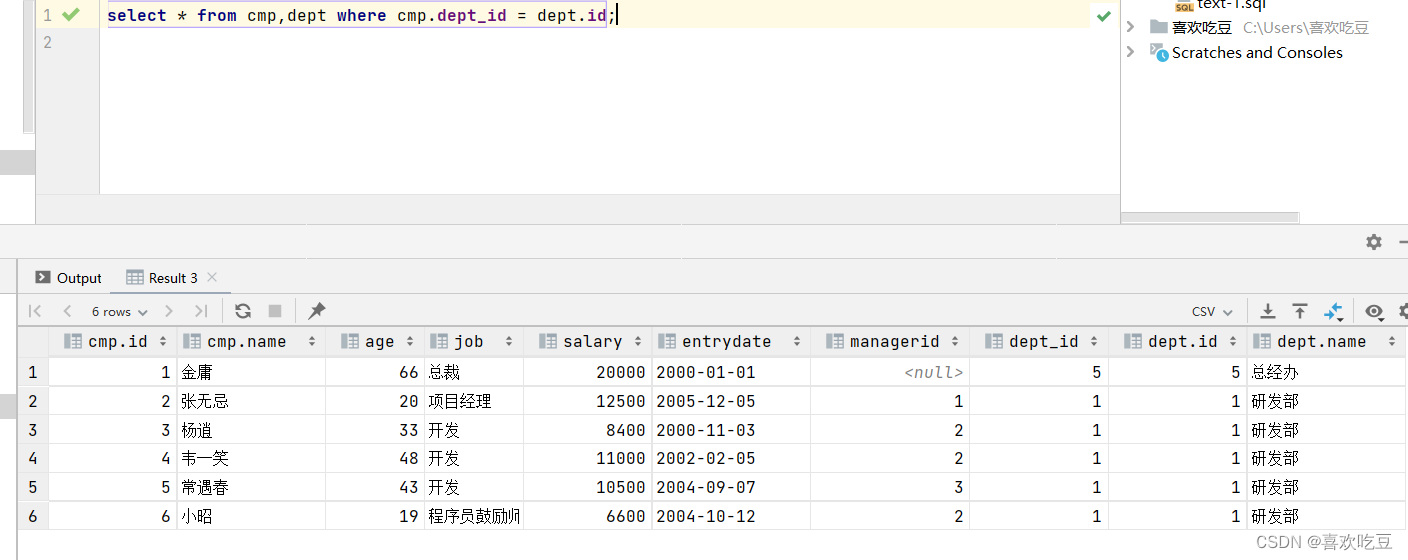This screenshot has height=560, width=1408.
Task: Sort by entrydate column arrows
Action: tap(797, 342)
